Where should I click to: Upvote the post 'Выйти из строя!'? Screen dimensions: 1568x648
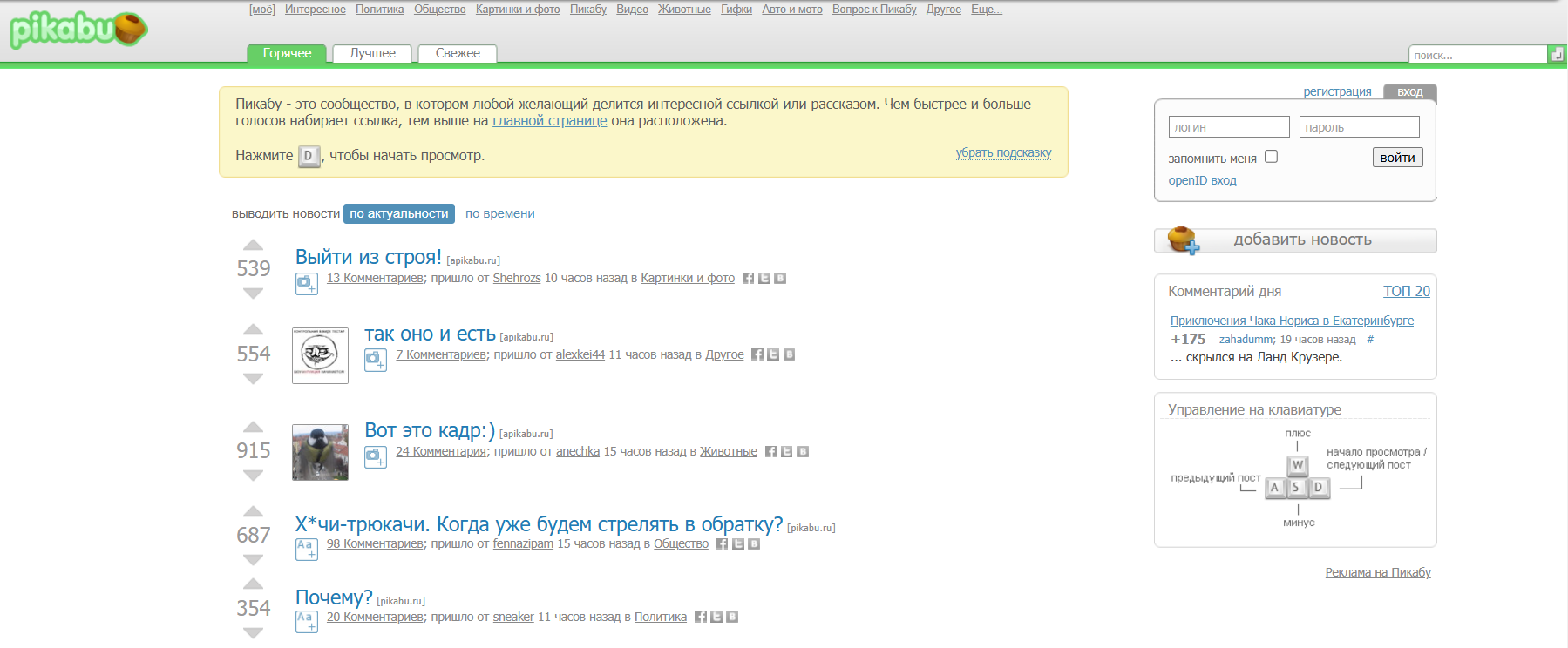253,245
